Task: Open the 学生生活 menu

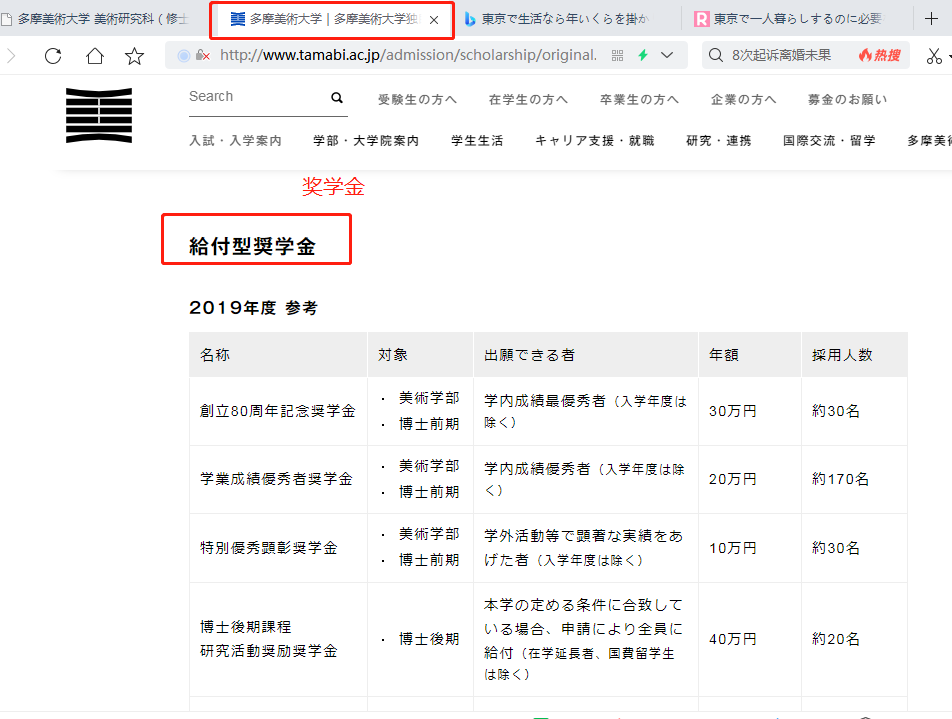Action: 477,141
